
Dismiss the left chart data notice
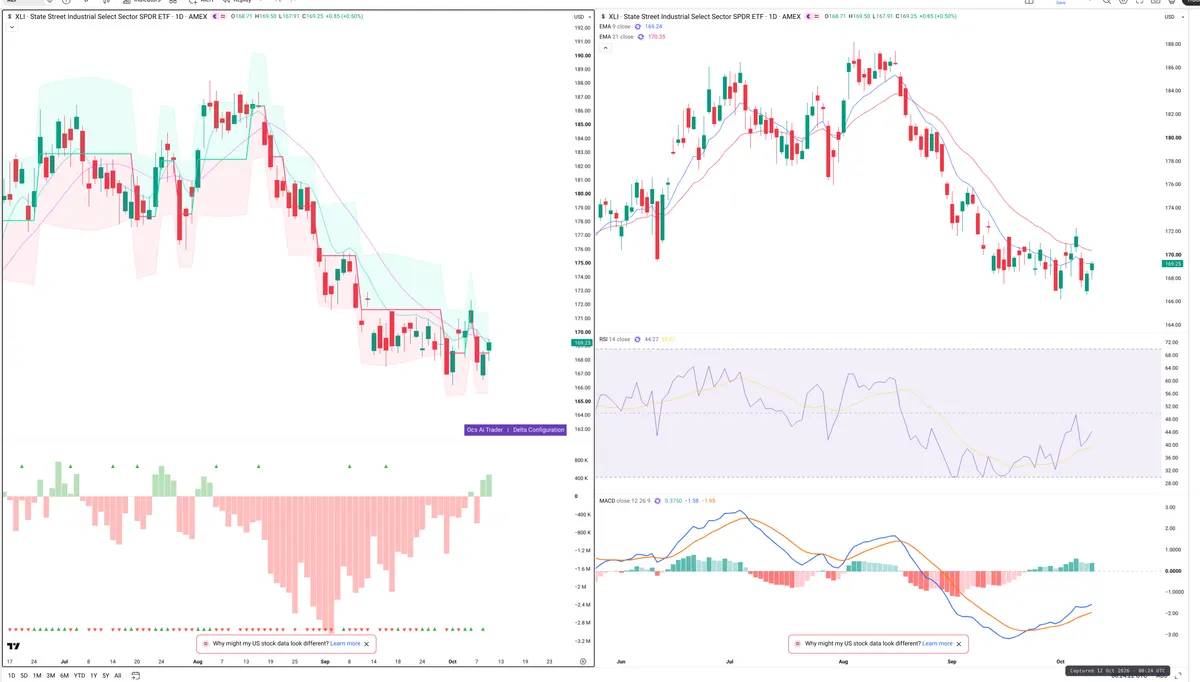[x=366, y=644]
